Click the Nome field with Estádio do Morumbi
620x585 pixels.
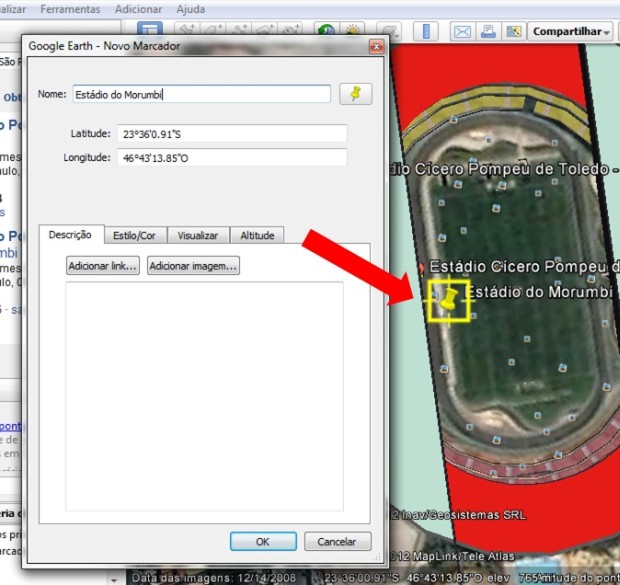[202, 94]
